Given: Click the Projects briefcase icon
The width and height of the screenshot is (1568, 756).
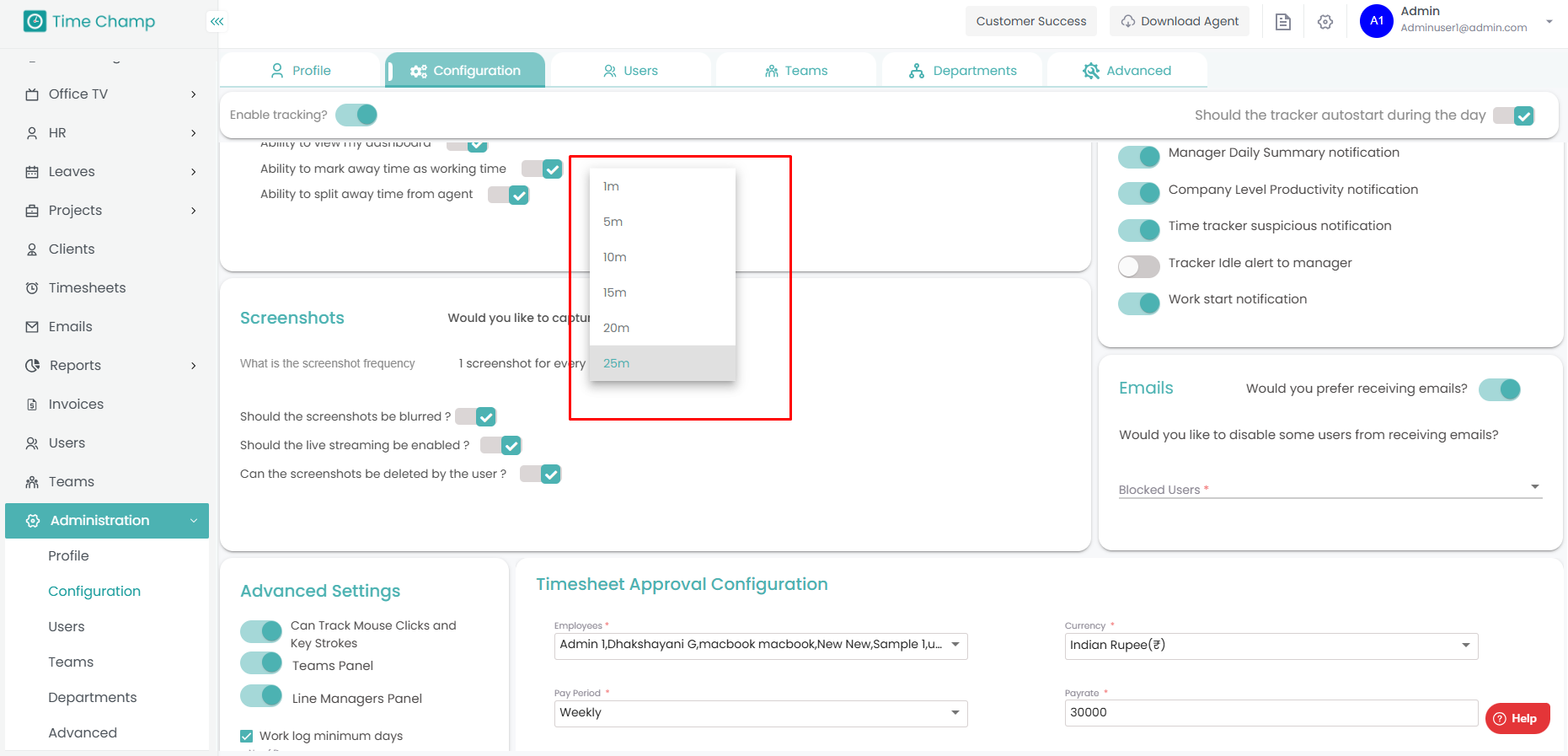Looking at the screenshot, I should pyautogui.click(x=32, y=211).
